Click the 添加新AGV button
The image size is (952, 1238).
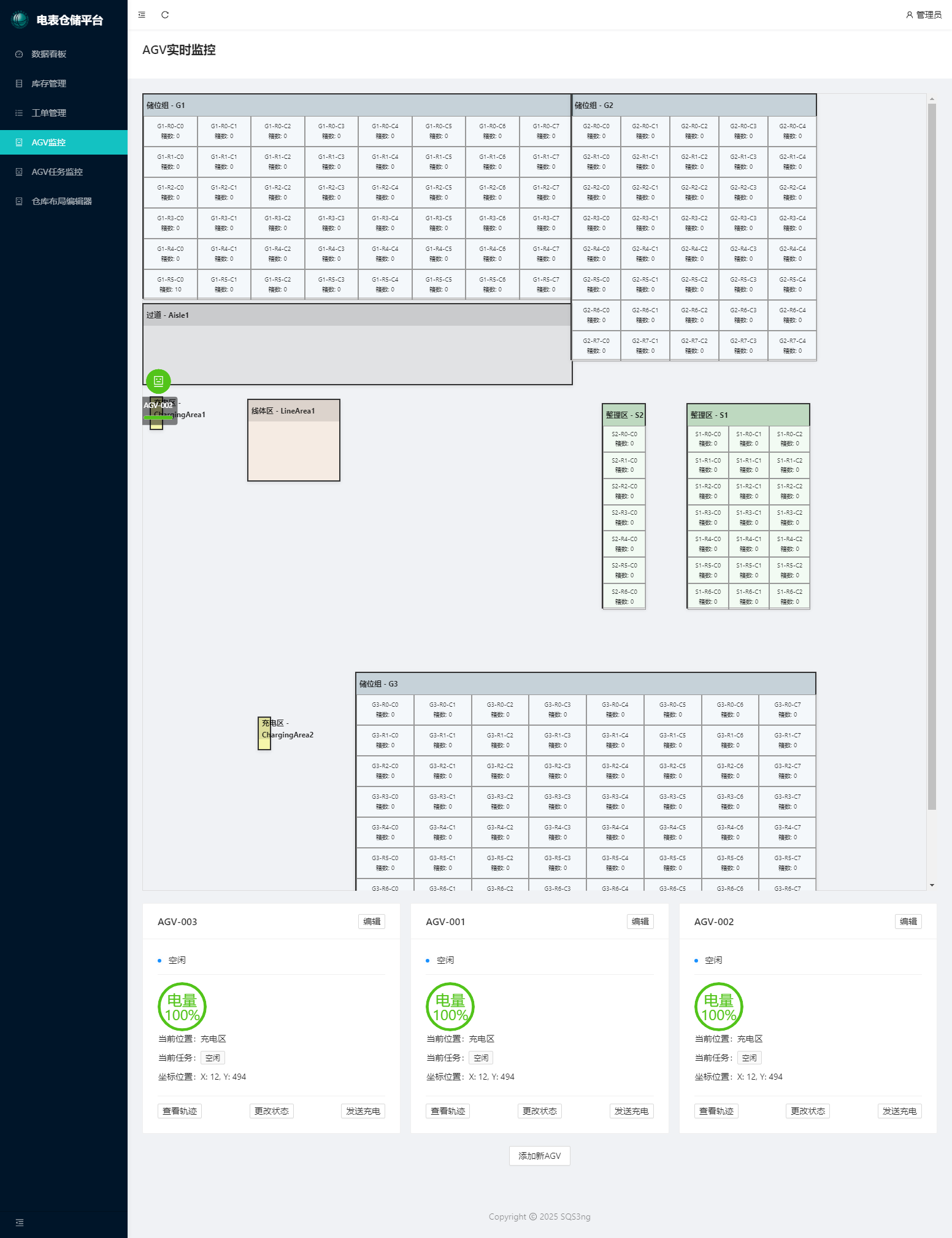pyautogui.click(x=539, y=1156)
